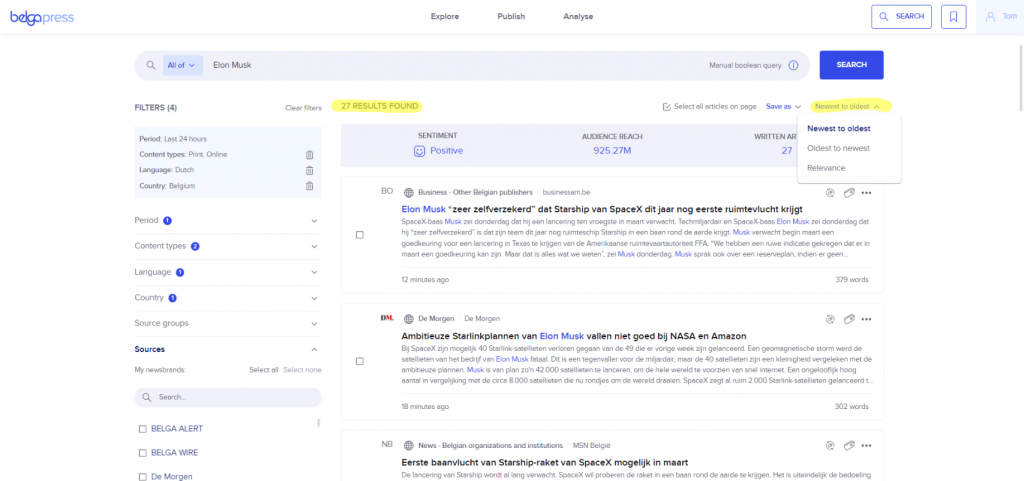The width and height of the screenshot is (1024, 481).
Task: Open Eerste baanvlucht van Starship-raket headline
Action: pos(545,463)
